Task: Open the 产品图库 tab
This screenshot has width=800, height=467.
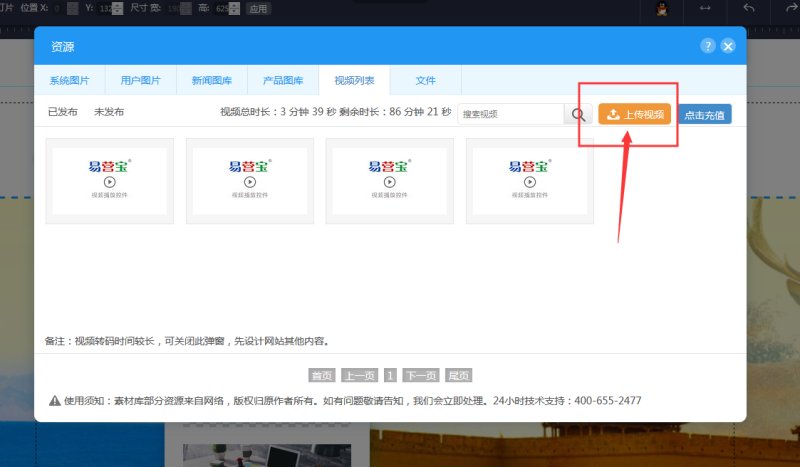Action: (283, 80)
